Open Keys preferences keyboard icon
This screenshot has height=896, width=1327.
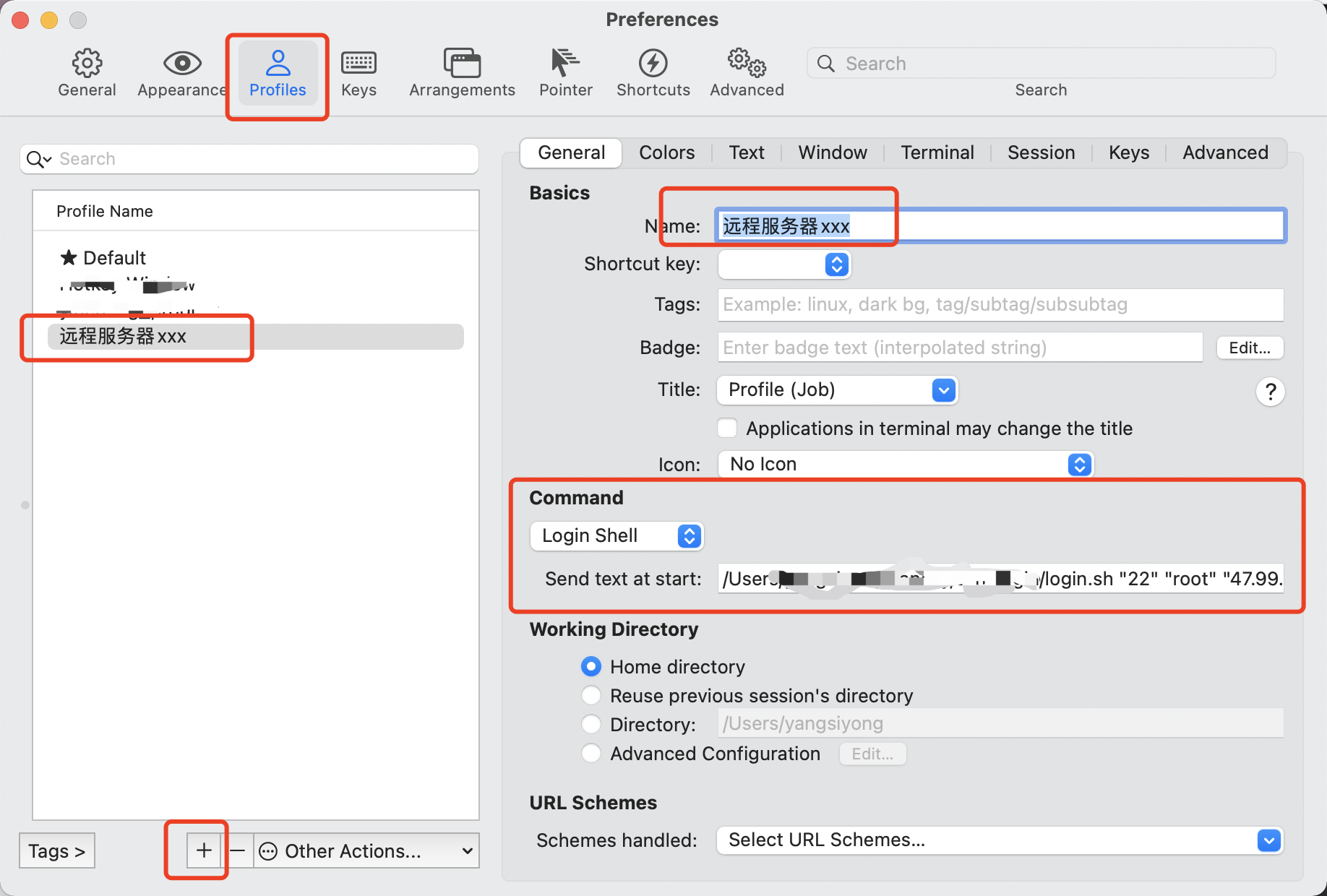point(358,64)
